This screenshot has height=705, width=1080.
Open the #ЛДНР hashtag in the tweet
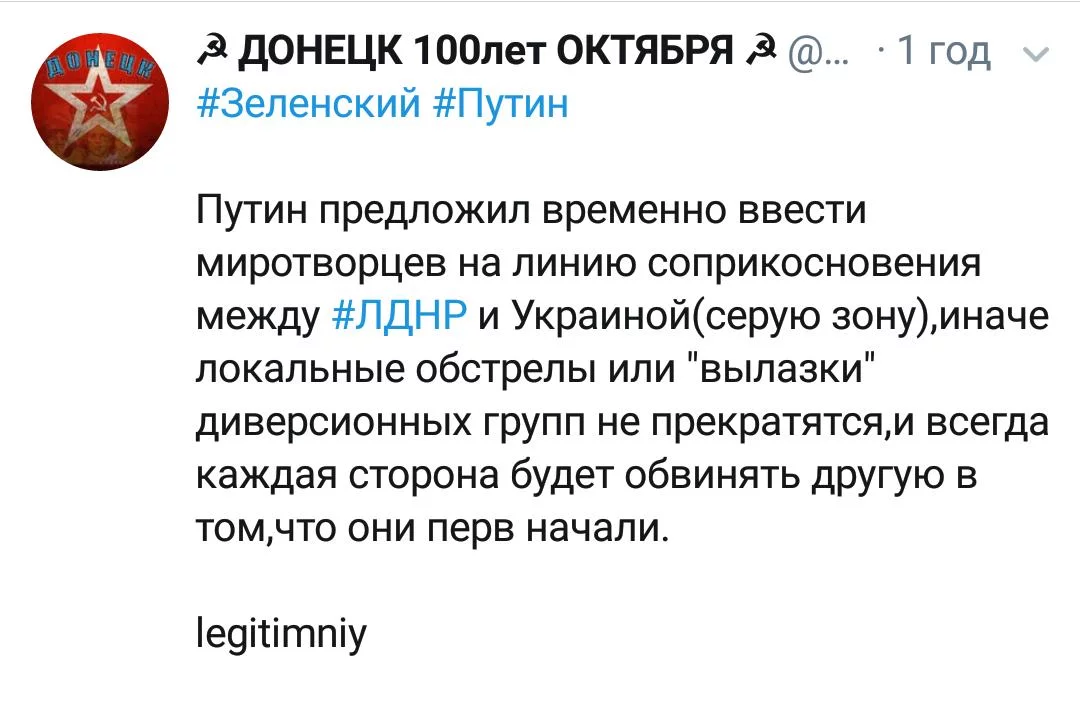[398, 316]
